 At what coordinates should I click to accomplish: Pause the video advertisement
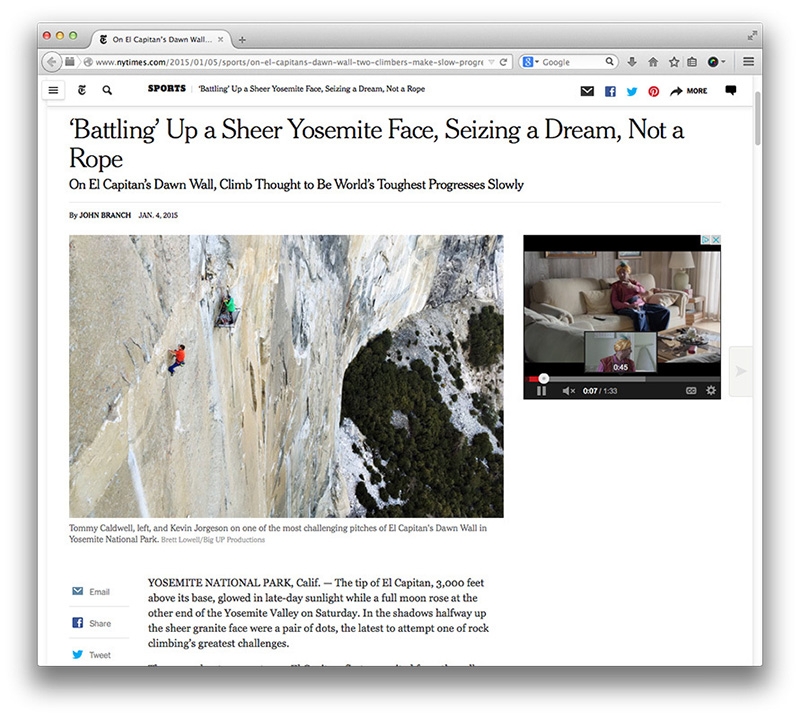pyautogui.click(x=541, y=391)
